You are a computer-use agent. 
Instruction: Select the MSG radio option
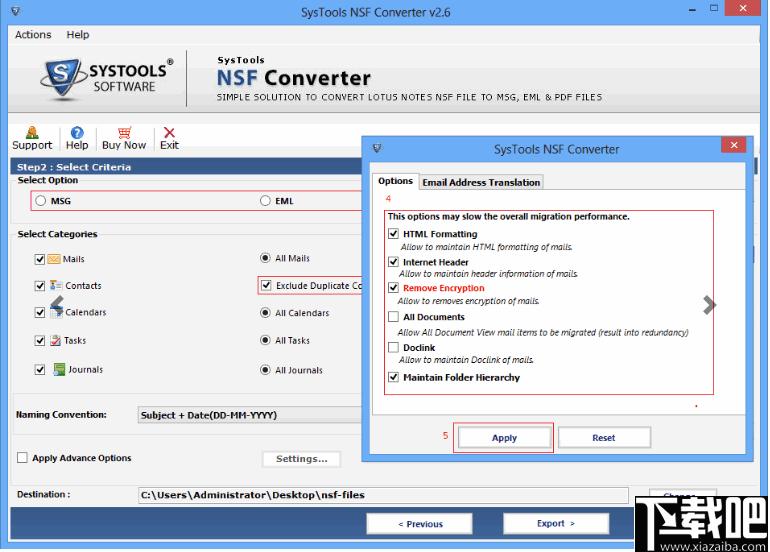coord(41,200)
